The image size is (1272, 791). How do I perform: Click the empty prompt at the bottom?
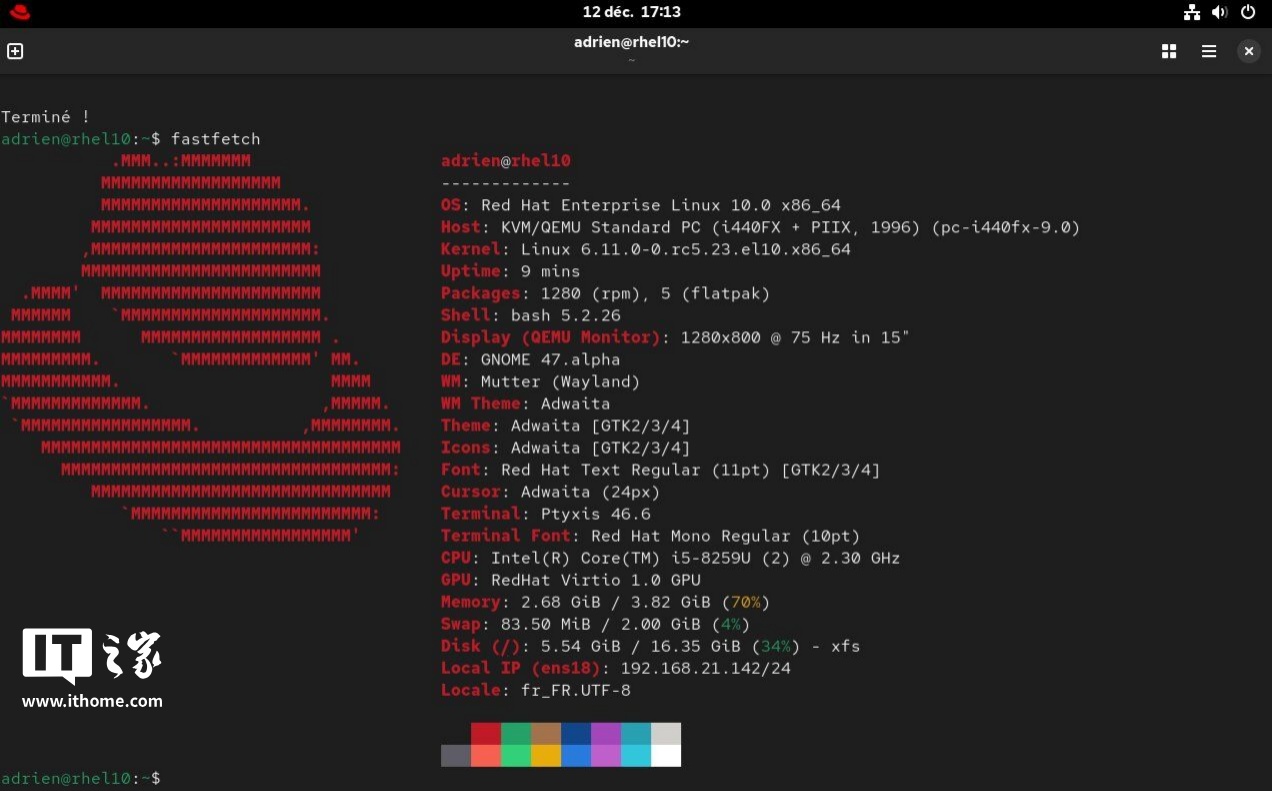coord(81,778)
